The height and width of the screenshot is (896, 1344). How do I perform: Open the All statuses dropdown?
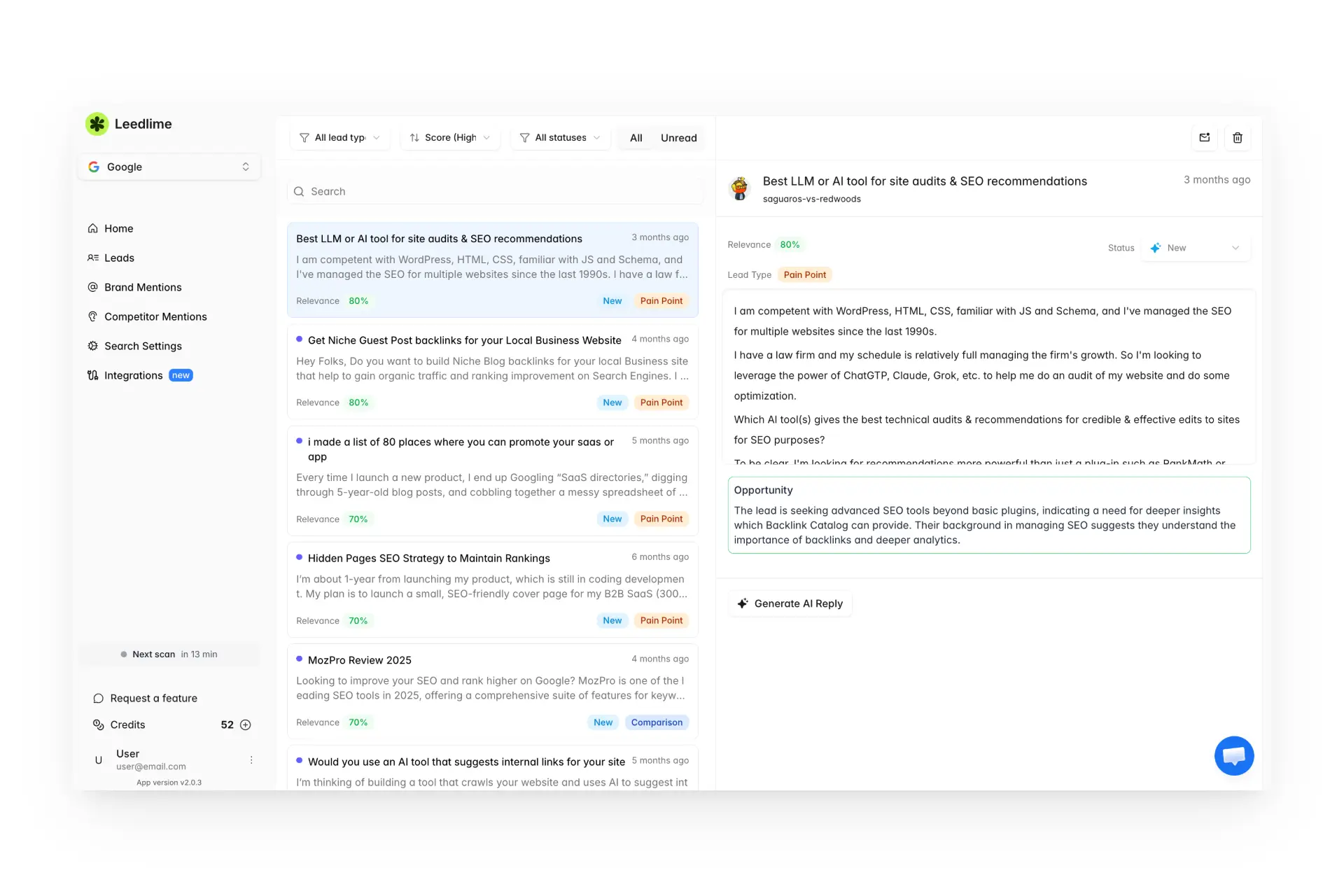tap(559, 138)
